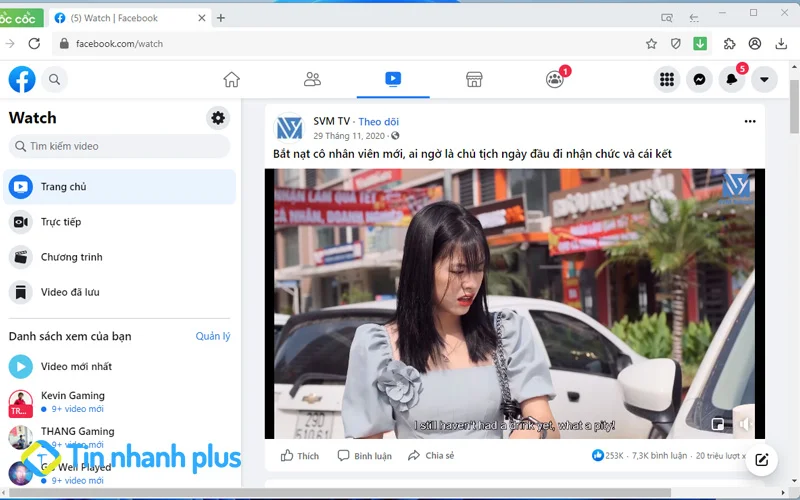Open Video mới nhất in the watchlist

point(119,366)
